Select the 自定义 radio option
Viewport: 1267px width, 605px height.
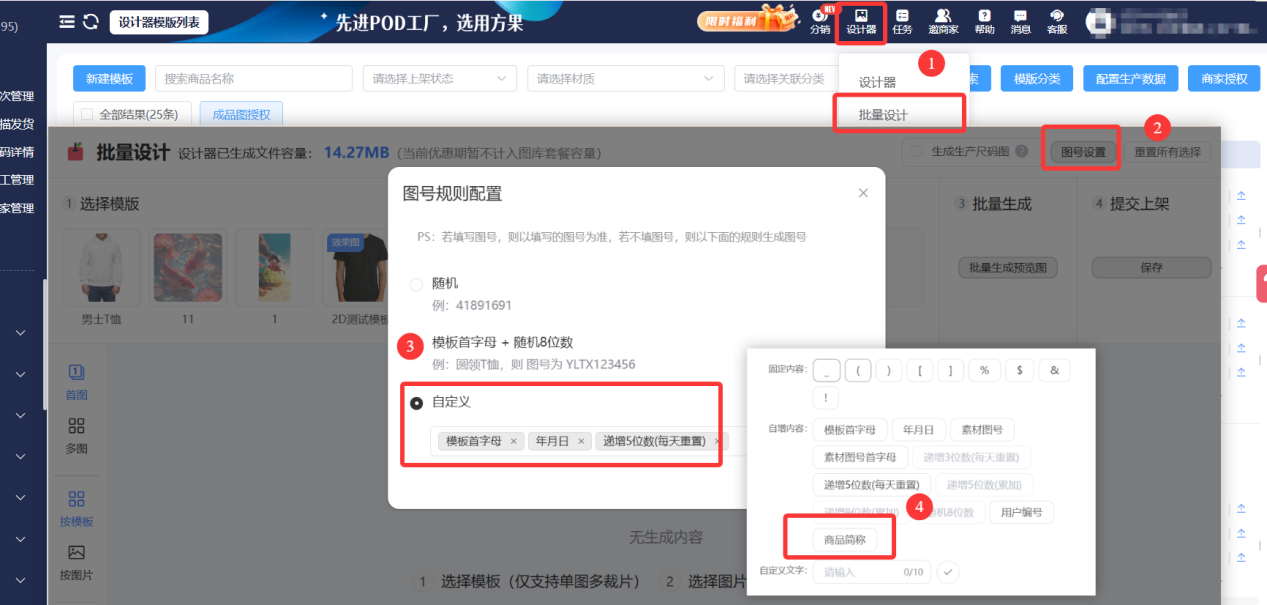[x=416, y=402]
